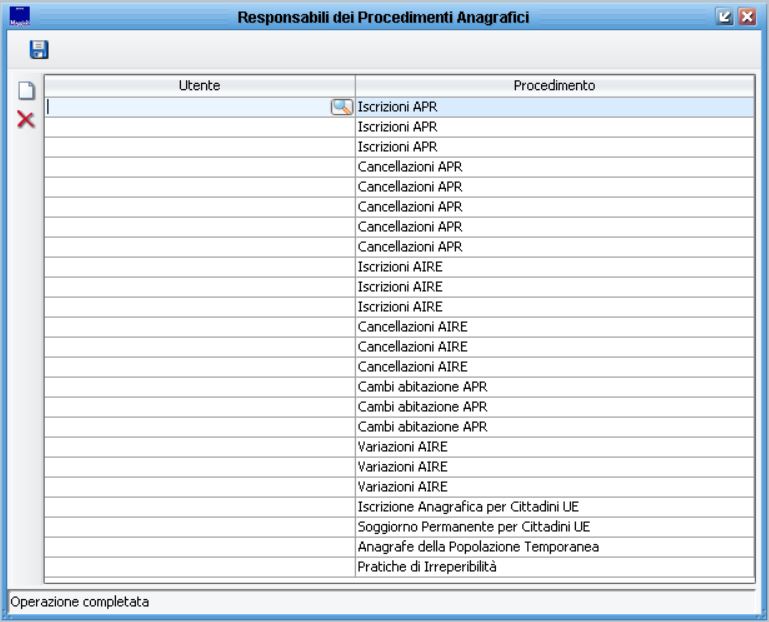Open user lookup with the magnifier icon
Screen dimensions: 769x622
pos(342,107)
